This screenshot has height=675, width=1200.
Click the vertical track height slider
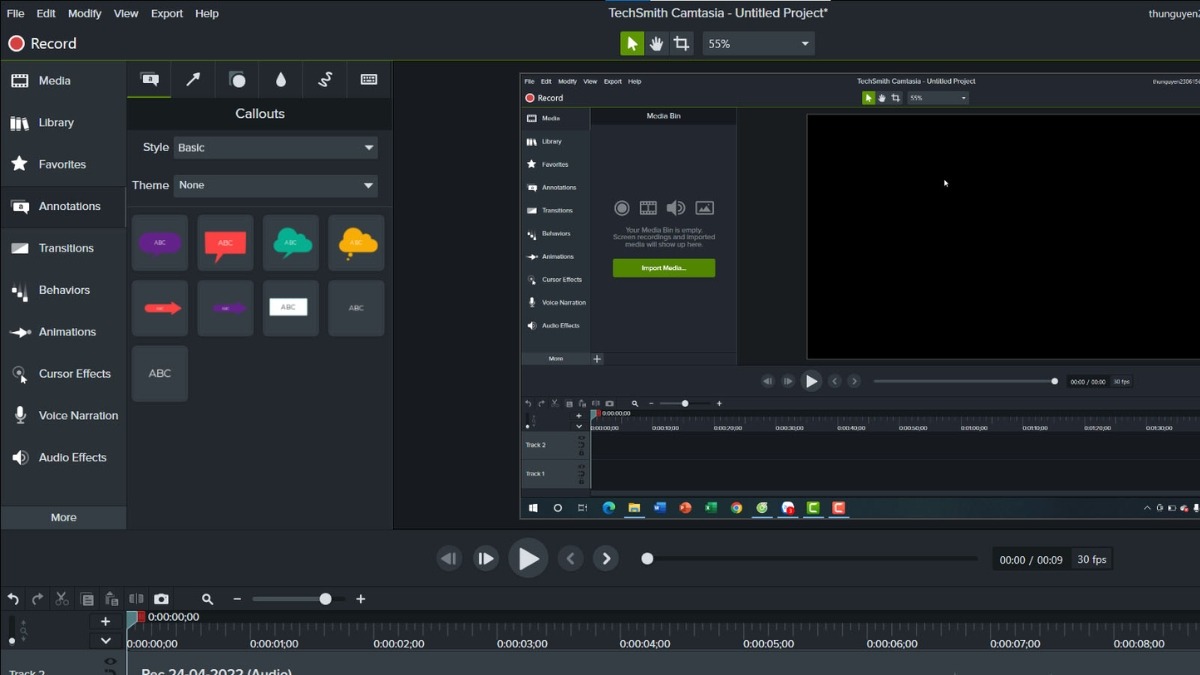point(11,631)
